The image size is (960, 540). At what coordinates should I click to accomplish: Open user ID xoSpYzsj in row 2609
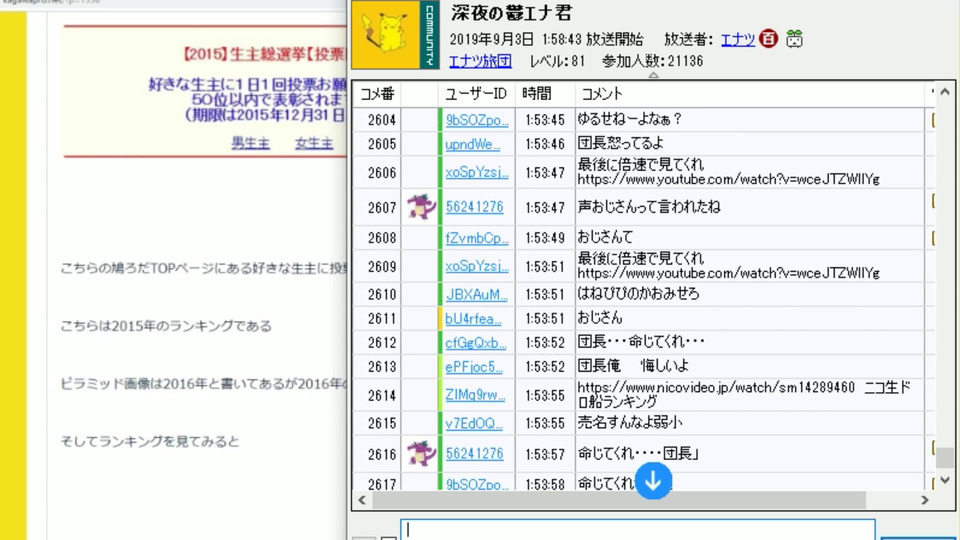coord(477,266)
